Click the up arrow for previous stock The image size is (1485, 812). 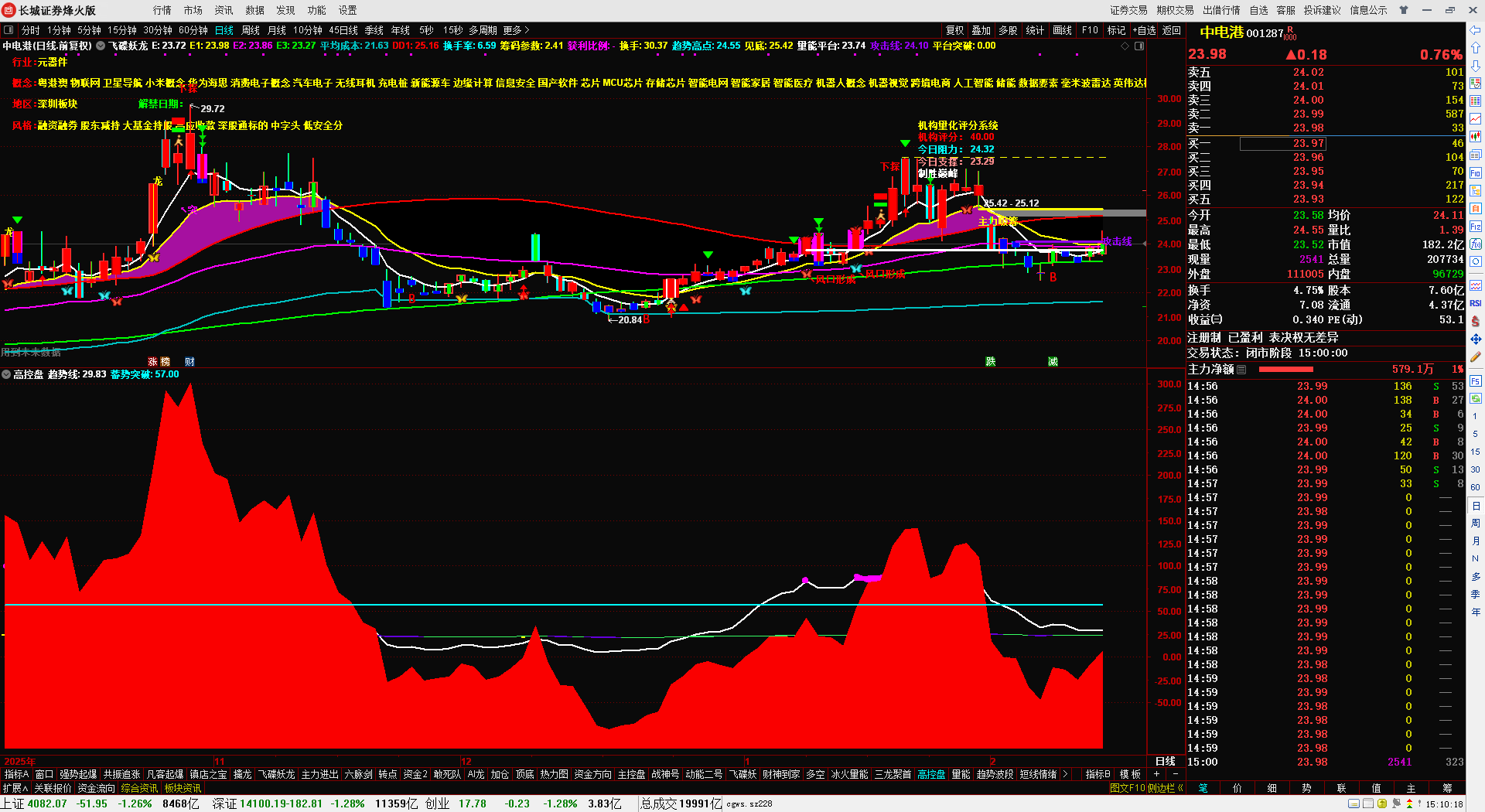(x=1476, y=49)
